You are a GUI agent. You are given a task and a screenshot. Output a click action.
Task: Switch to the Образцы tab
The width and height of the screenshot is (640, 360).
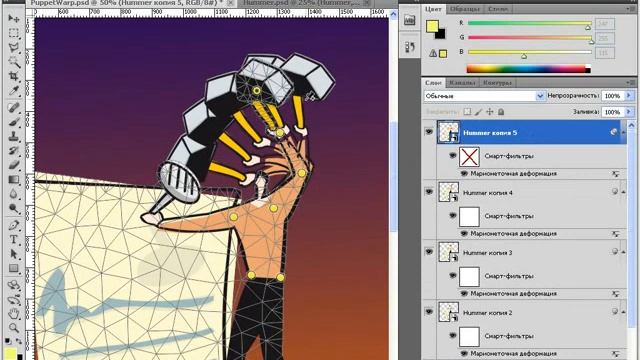pos(465,9)
